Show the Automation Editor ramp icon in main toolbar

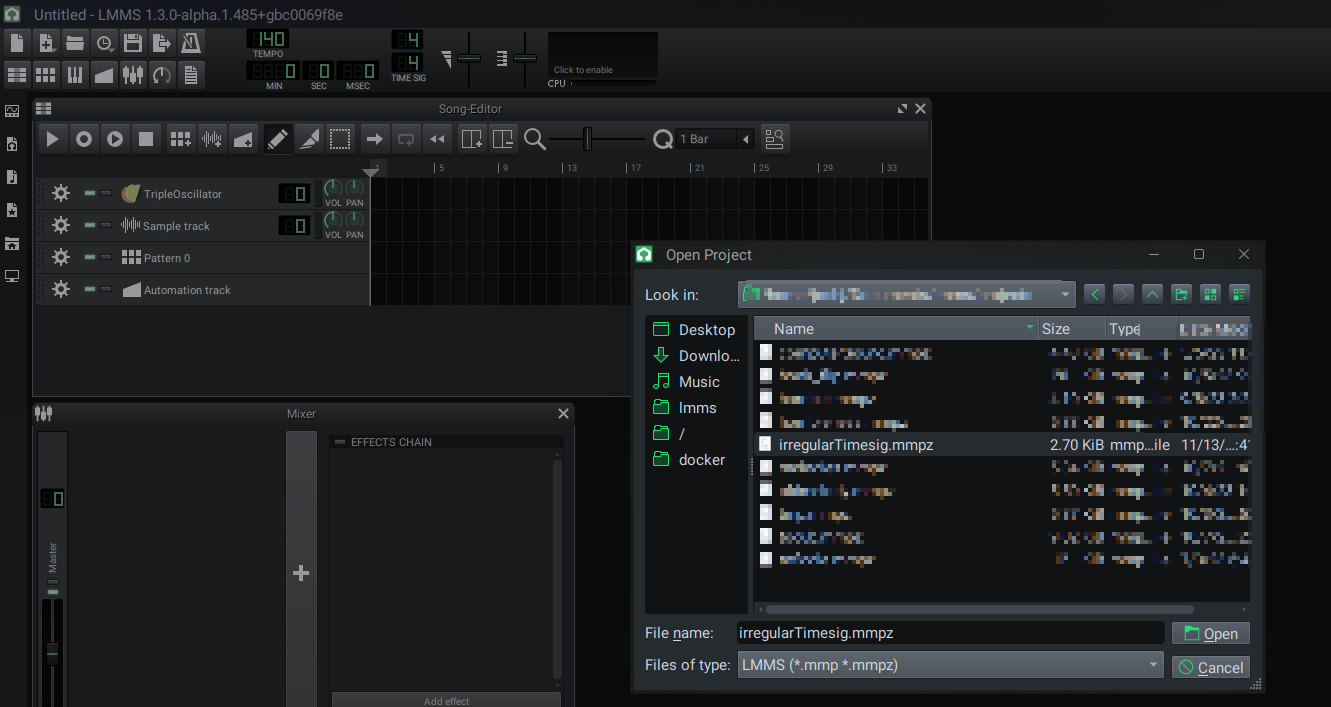(104, 74)
